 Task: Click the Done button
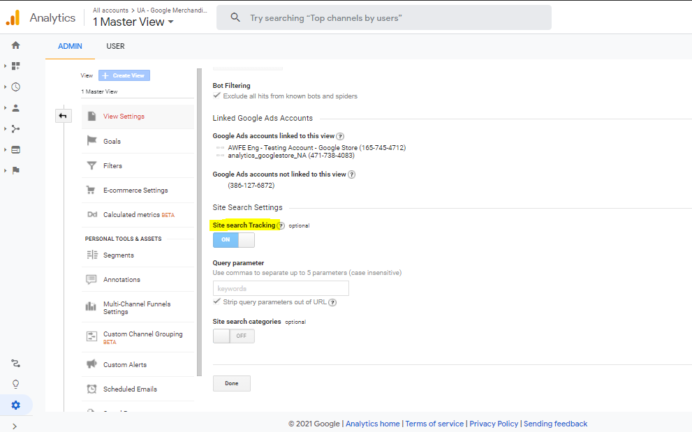(x=232, y=383)
